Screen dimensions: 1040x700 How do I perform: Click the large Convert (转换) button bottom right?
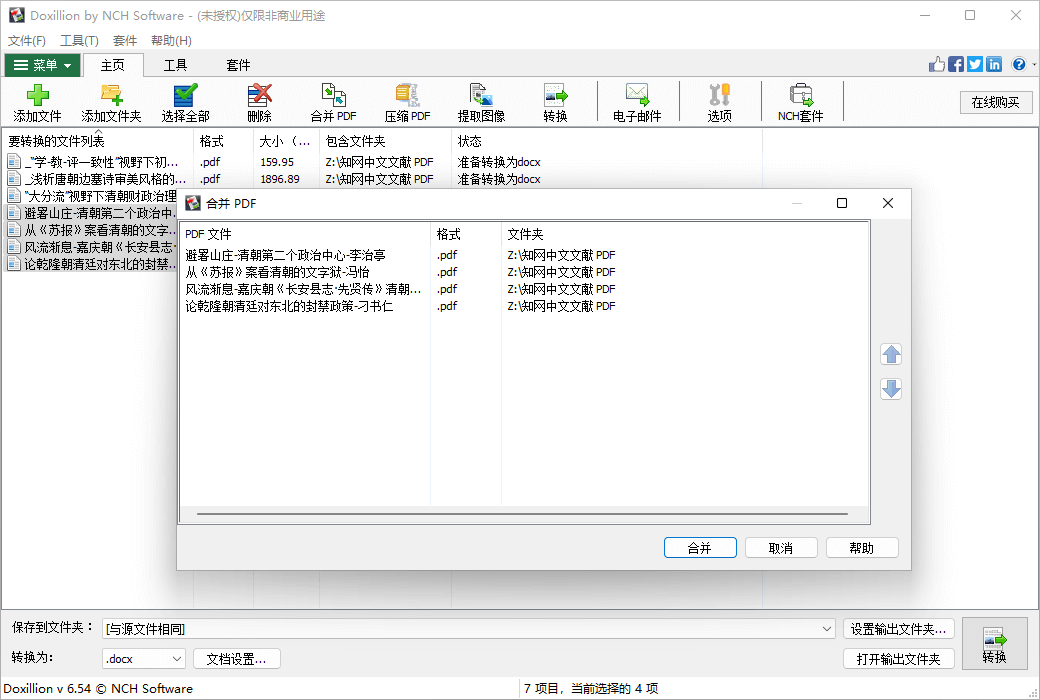994,644
